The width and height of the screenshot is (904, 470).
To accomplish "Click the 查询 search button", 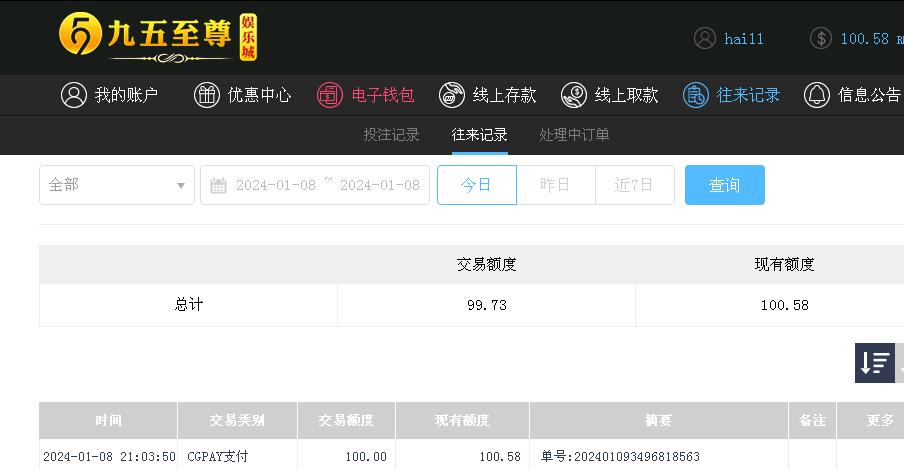I will (725, 185).
